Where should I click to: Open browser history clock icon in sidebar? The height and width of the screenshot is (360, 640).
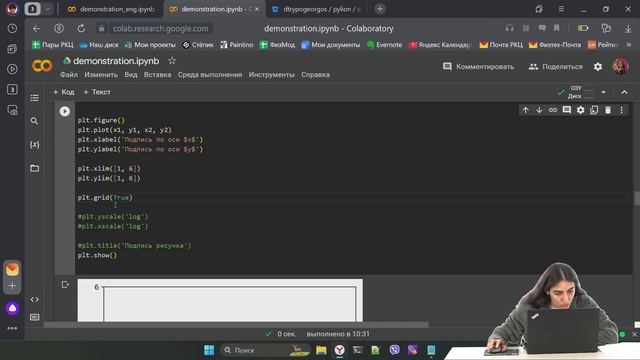12,28
